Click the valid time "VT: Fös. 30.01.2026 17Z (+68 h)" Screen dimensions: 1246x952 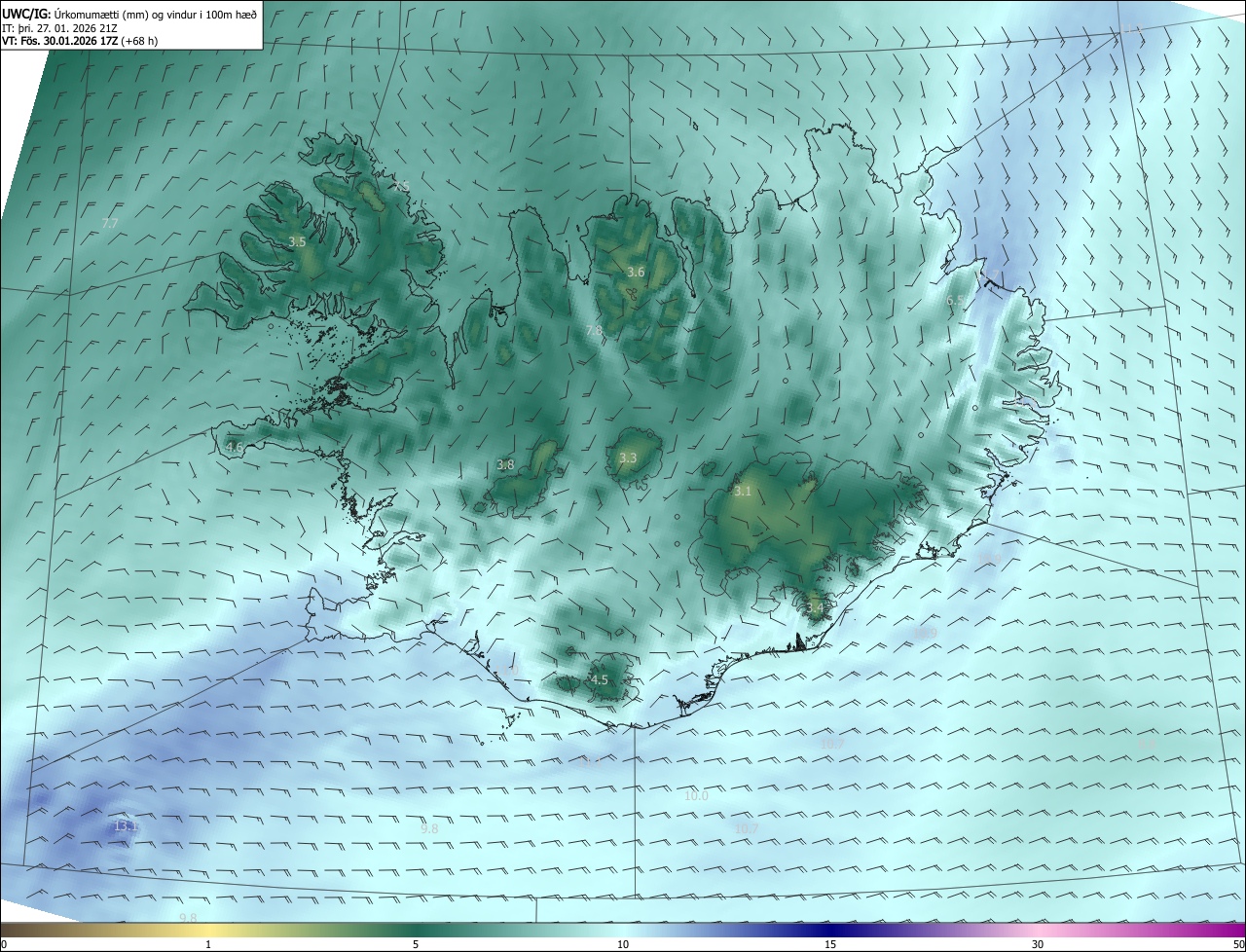click(80, 42)
